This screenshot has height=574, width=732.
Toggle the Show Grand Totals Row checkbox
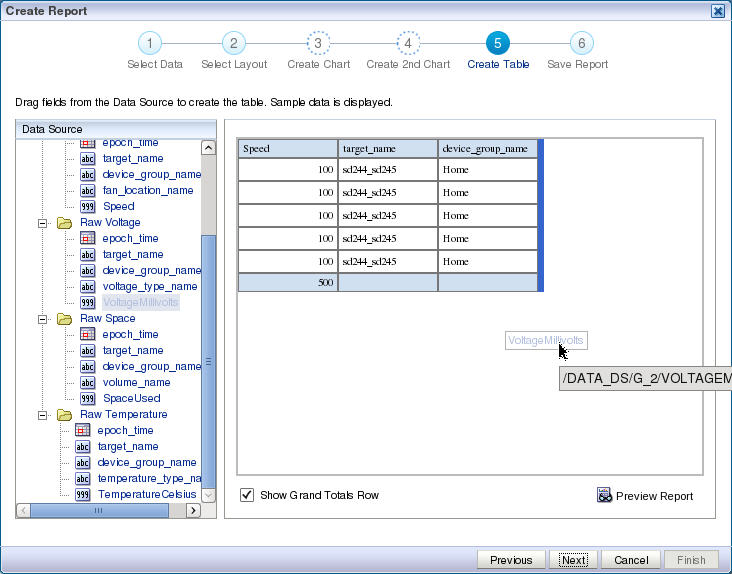(x=247, y=495)
